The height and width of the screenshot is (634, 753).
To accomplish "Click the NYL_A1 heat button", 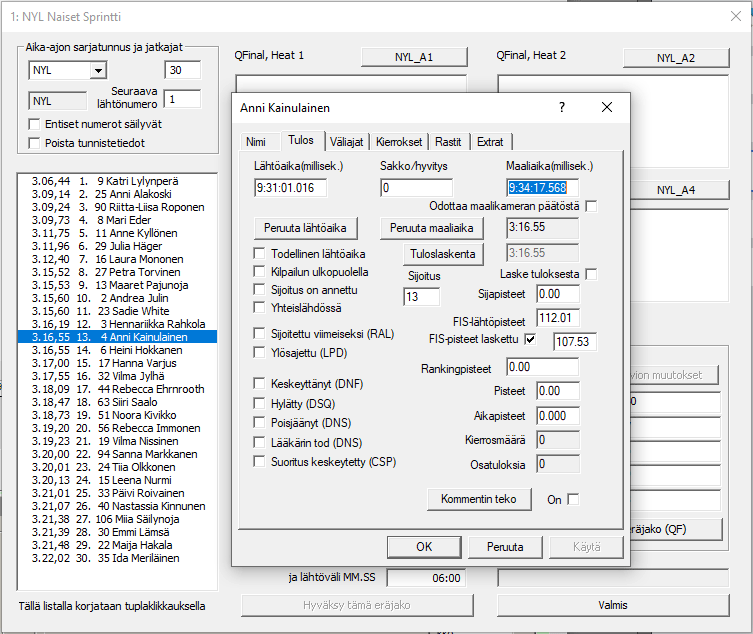I will click(414, 58).
